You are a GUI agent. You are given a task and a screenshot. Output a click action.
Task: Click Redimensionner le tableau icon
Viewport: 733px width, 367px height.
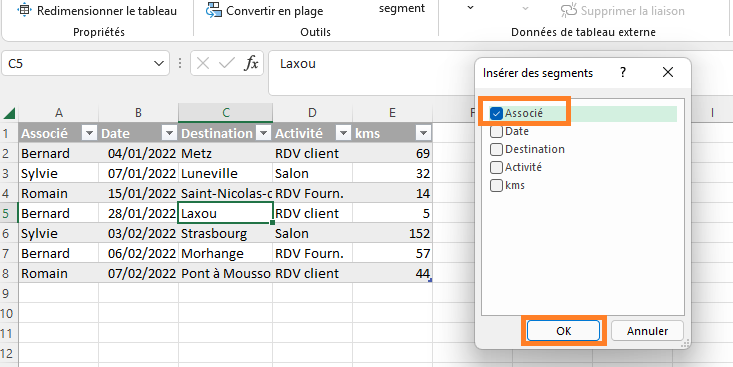tap(25, 10)
